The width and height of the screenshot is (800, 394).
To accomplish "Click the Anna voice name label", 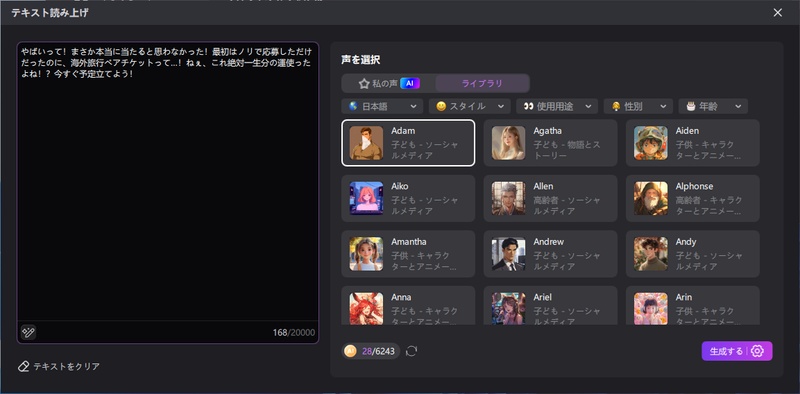I will [401, 297].
